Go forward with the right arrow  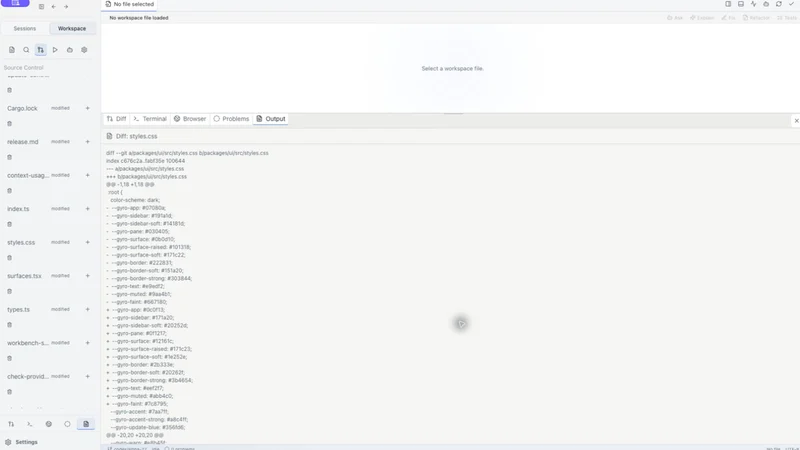tap(66, 7)
